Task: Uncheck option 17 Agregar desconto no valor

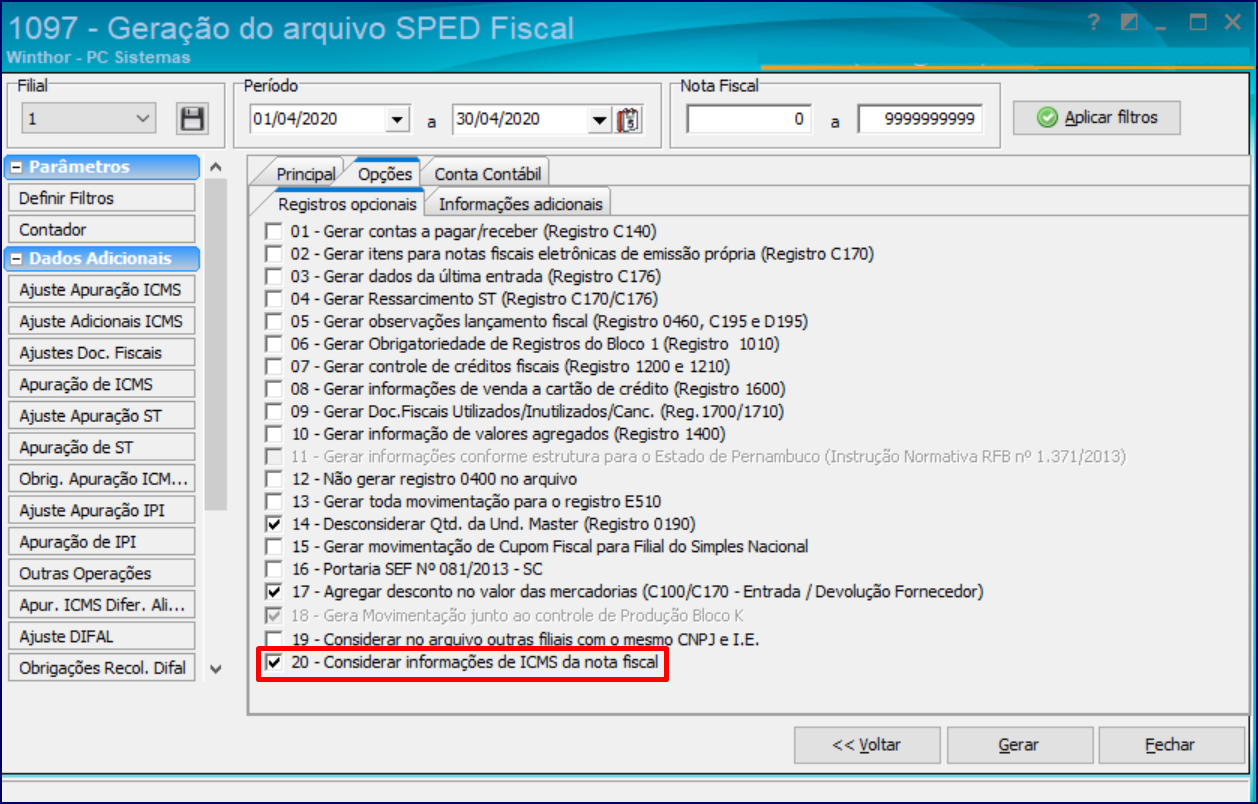Action: [x=273, y=592]
